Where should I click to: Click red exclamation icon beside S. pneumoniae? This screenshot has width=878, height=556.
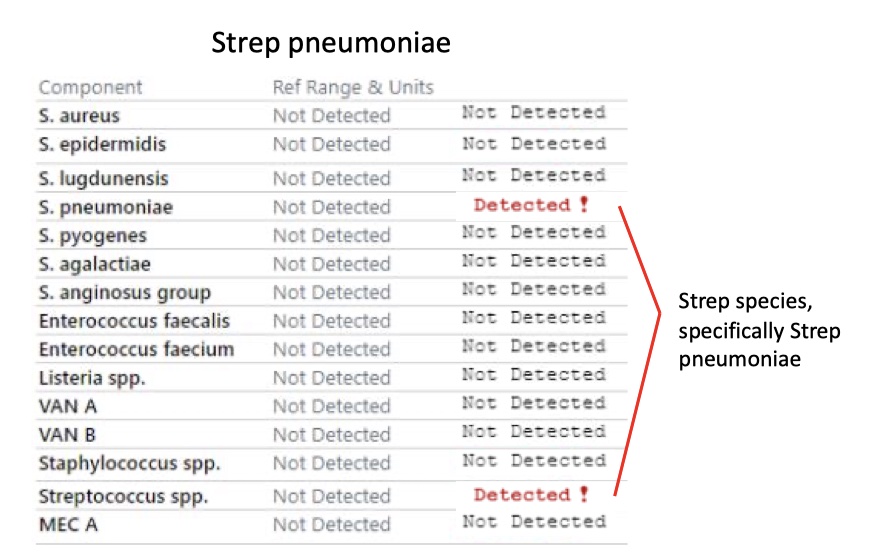584,204
